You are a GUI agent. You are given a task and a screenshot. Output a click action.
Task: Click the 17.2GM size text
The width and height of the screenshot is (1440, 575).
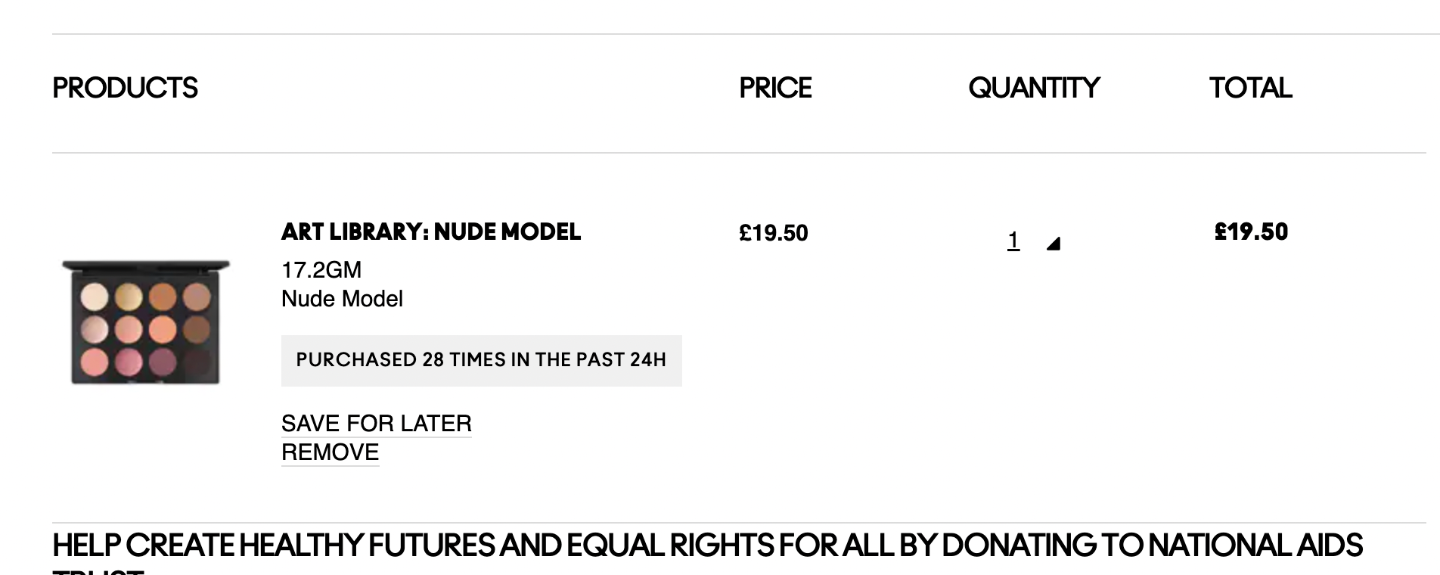tap(321, 270)
